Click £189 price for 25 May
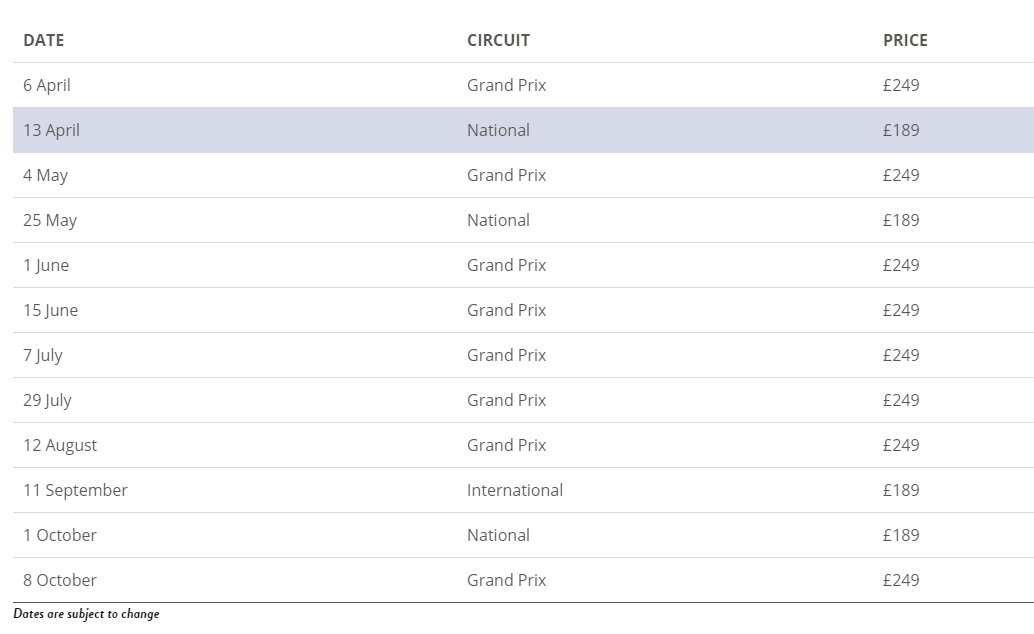The image size is (1034, 634). (901, 220)
